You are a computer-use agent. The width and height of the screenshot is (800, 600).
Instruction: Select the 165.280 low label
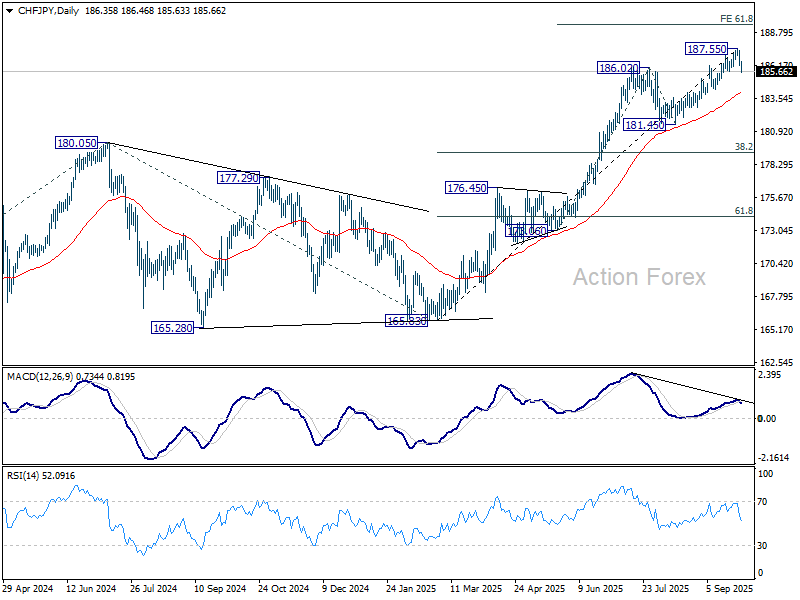point(172,328)
